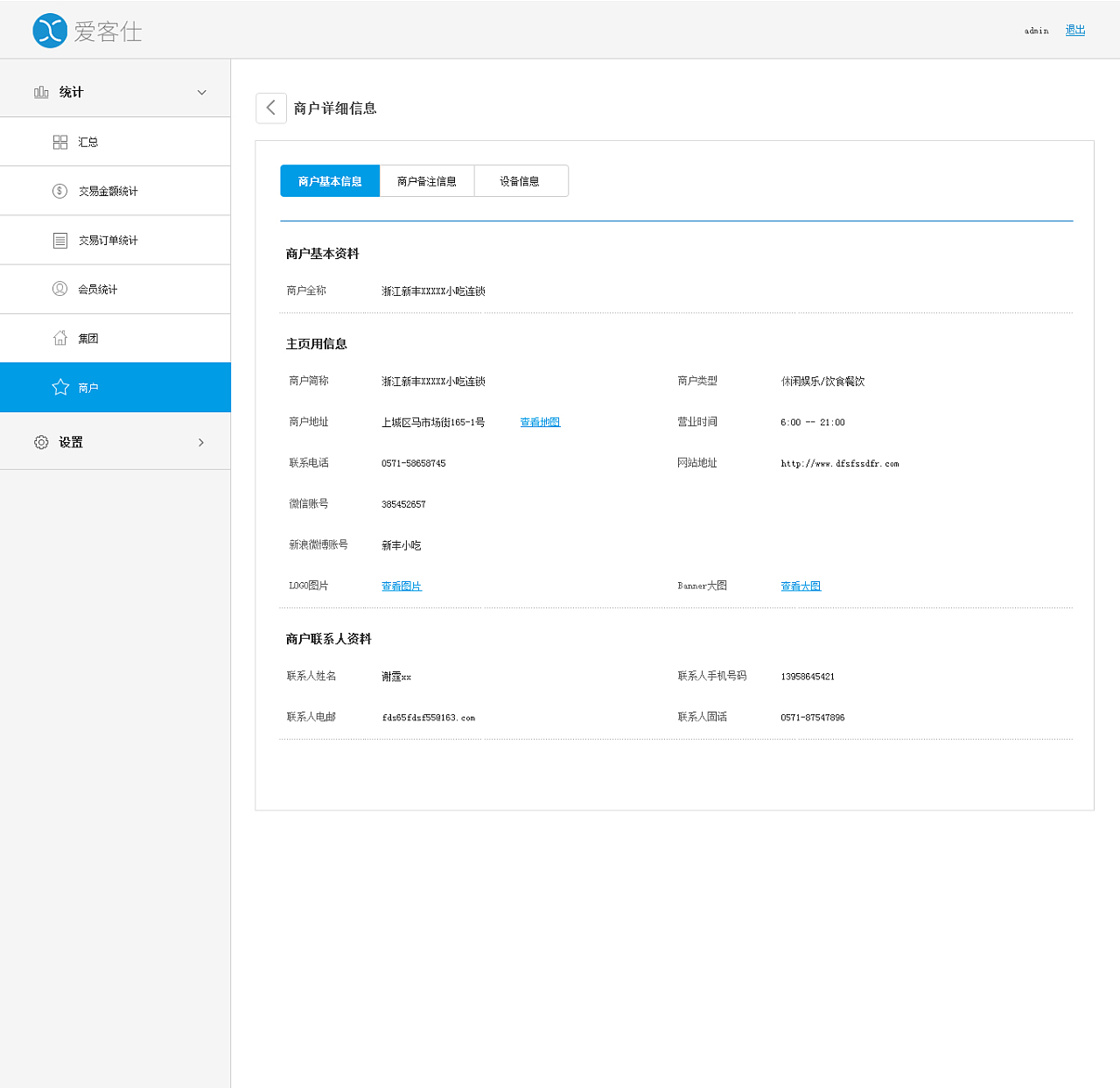
Task: Click the list icon for 交易订单统计
Action: coord(60,240)
